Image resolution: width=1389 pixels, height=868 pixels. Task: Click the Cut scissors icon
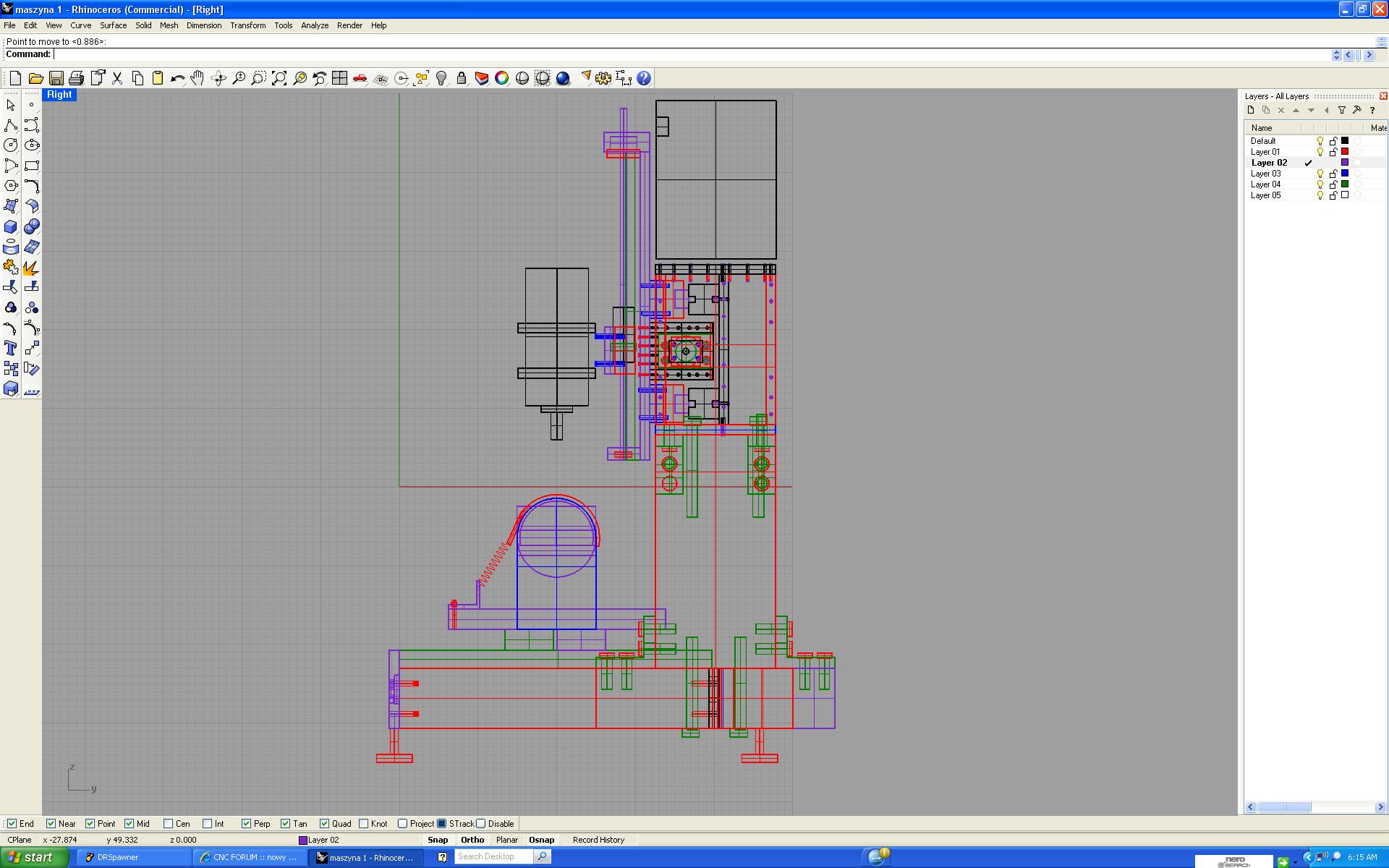pyautogui.click(x=116, y=78)
